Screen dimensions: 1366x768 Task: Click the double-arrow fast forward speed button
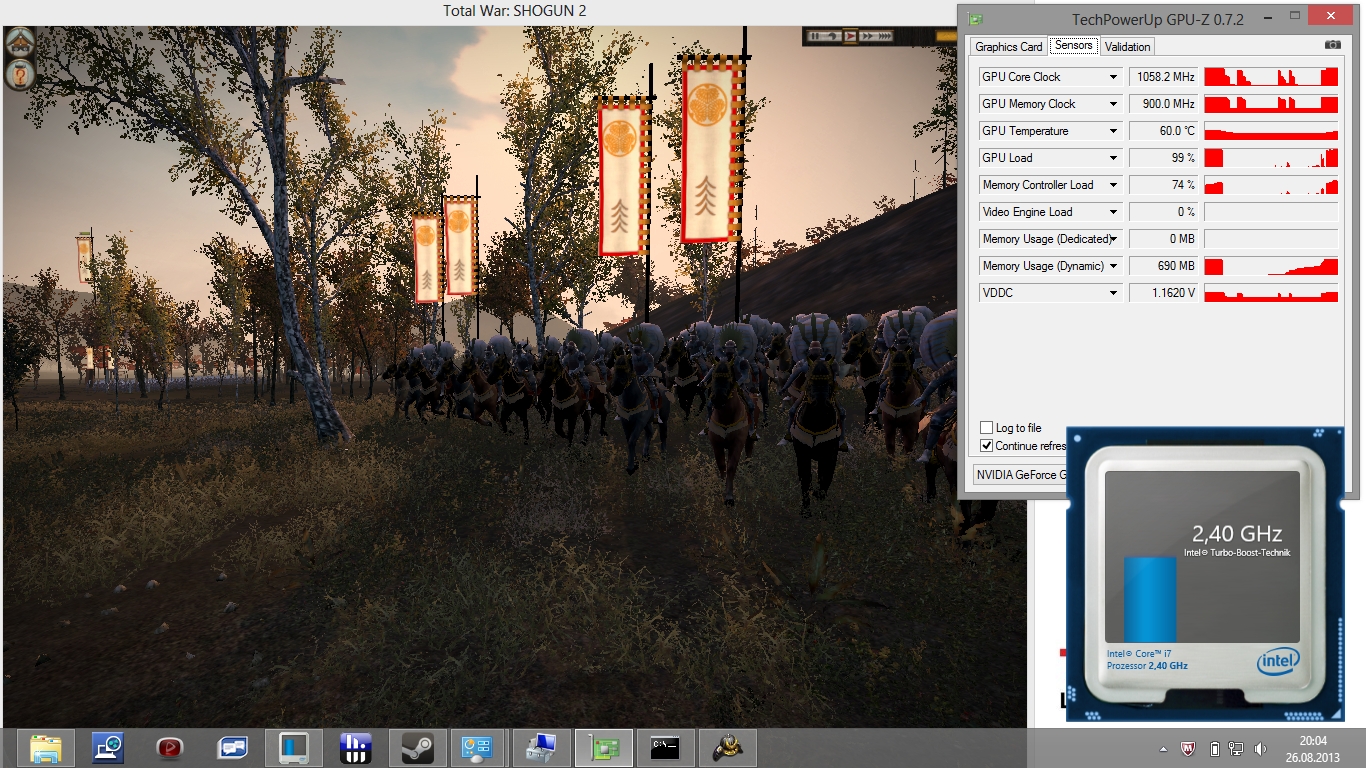(866, 36)
